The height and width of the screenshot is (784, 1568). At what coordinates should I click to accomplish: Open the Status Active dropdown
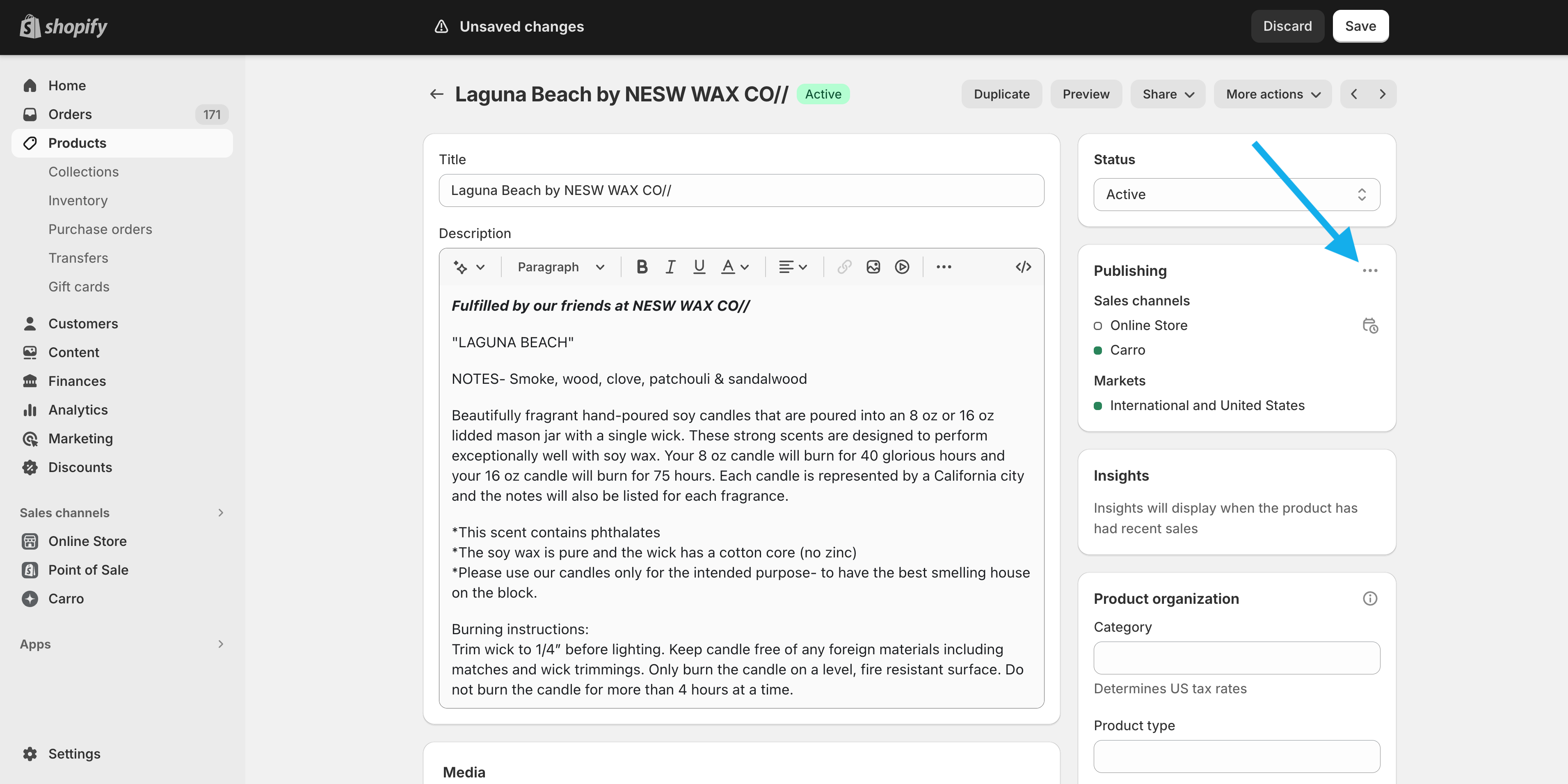(x=1236, y=194)
